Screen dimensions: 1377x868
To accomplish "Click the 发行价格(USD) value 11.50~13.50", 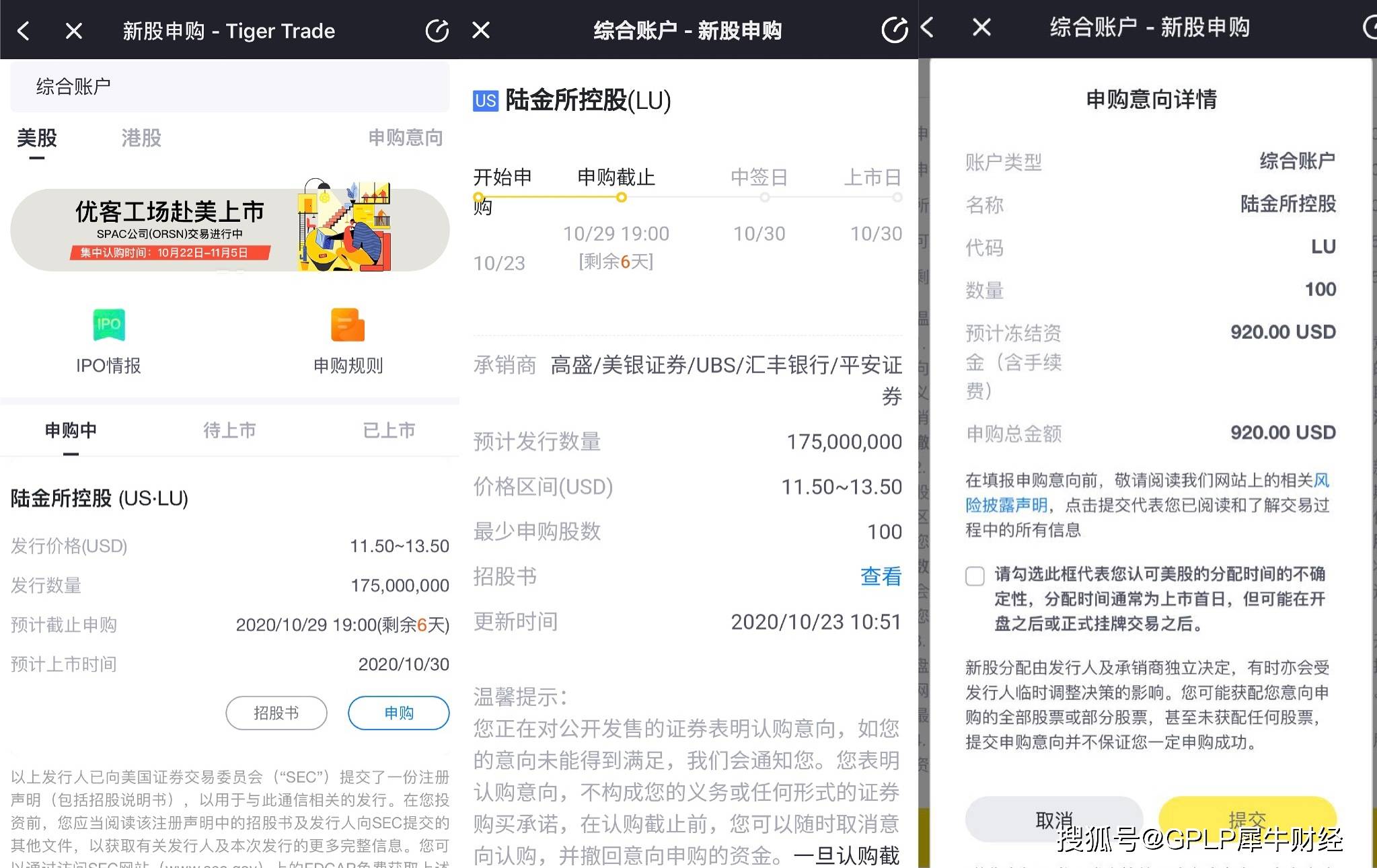I will pyautogui.click(x=400, y=546).
